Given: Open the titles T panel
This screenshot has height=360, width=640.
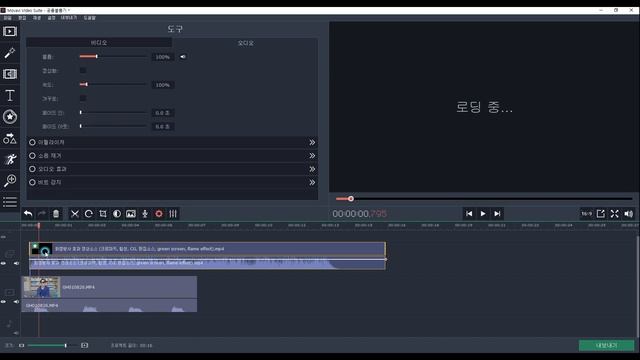Looking at the screenshot, I should pos(10,95).
